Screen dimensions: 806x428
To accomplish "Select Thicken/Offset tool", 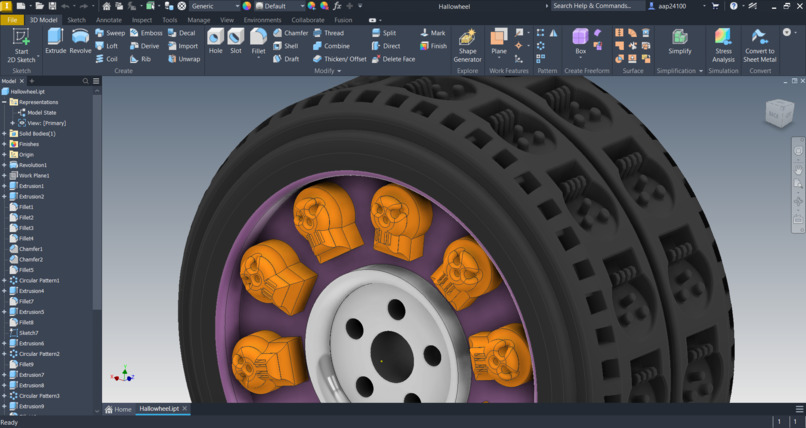I will pyautogui.click(x=340, y=59).
